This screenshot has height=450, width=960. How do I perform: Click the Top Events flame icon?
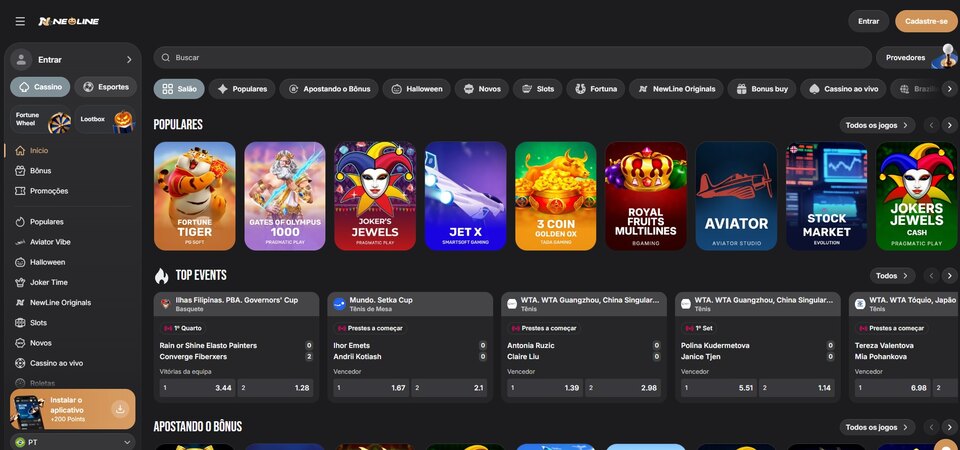coord(161,276)
